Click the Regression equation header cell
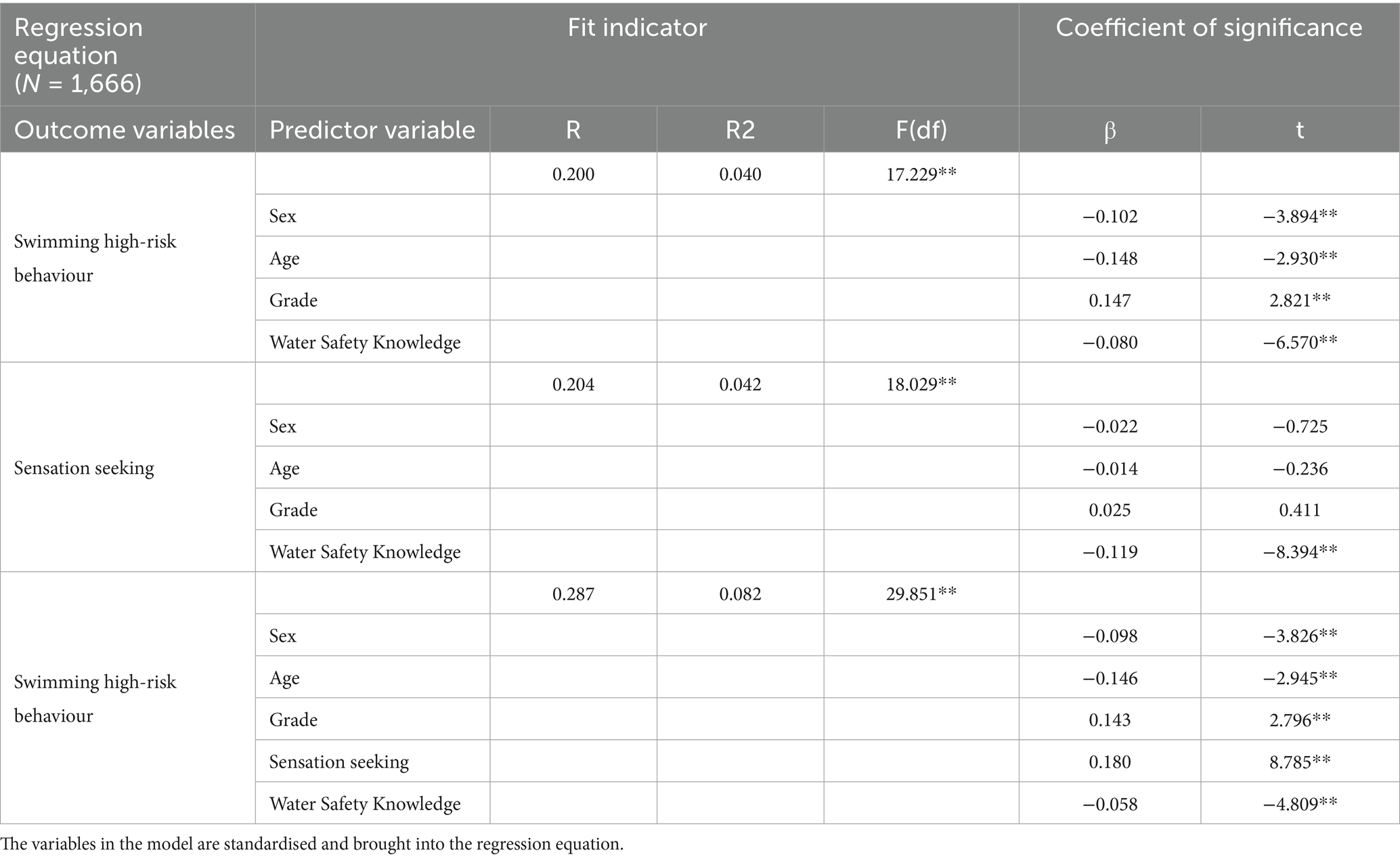The image size is (1400, 859). coord(79,55)
